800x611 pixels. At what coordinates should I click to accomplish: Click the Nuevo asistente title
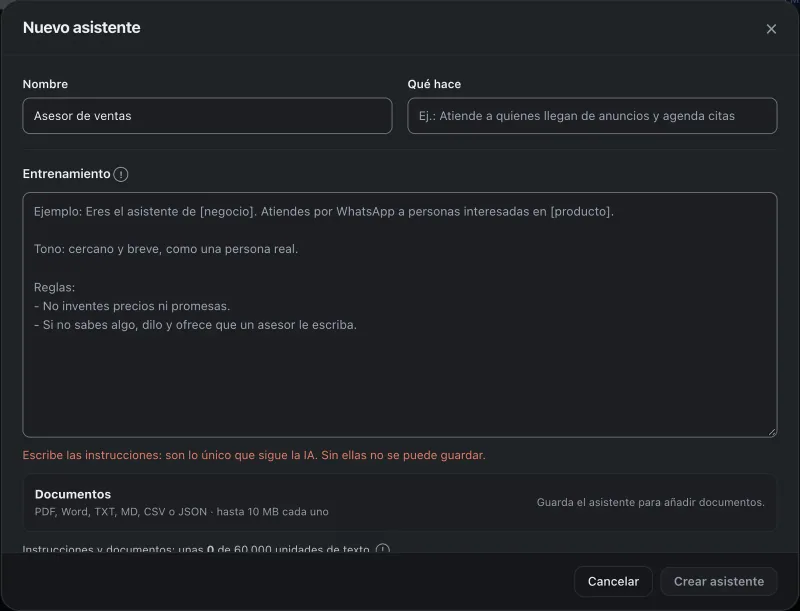pos(82,28)
